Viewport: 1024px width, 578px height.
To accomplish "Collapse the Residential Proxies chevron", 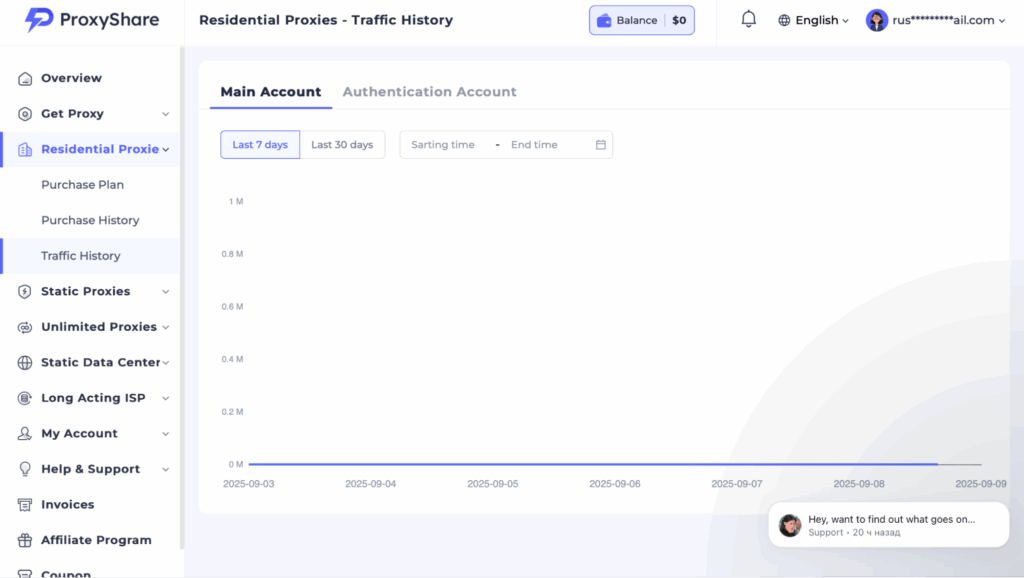I will point(166,150).
